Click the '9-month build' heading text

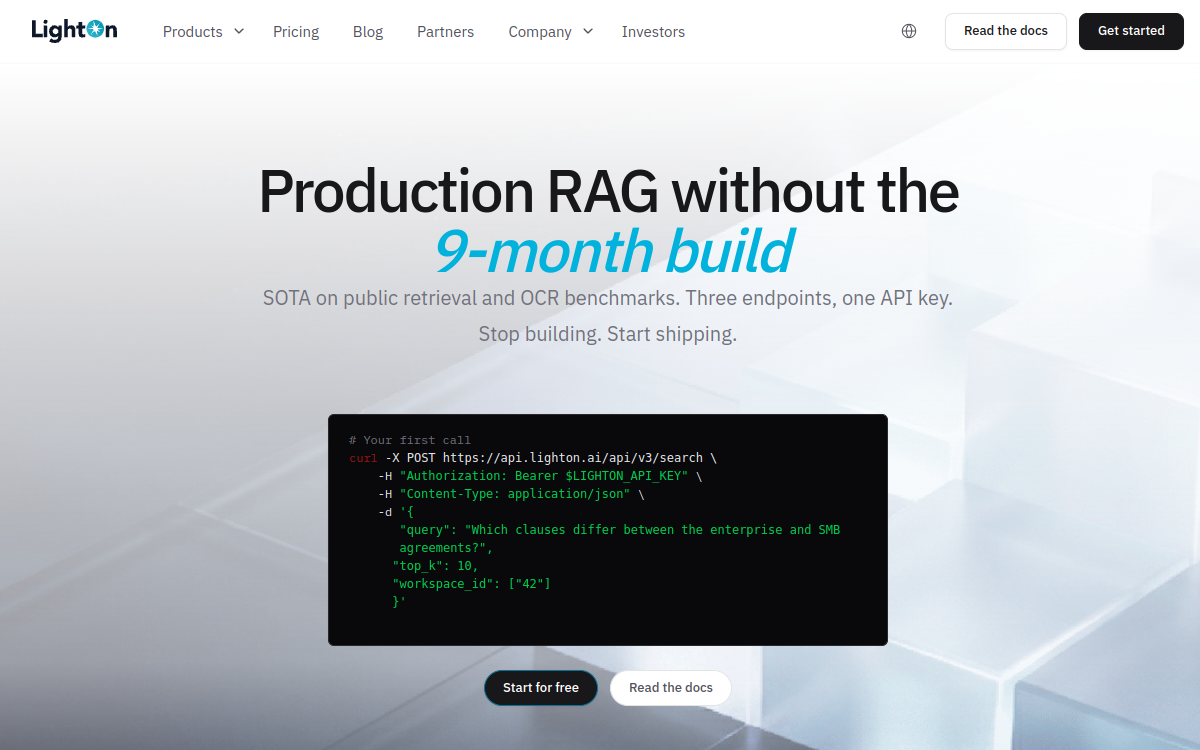614,251
